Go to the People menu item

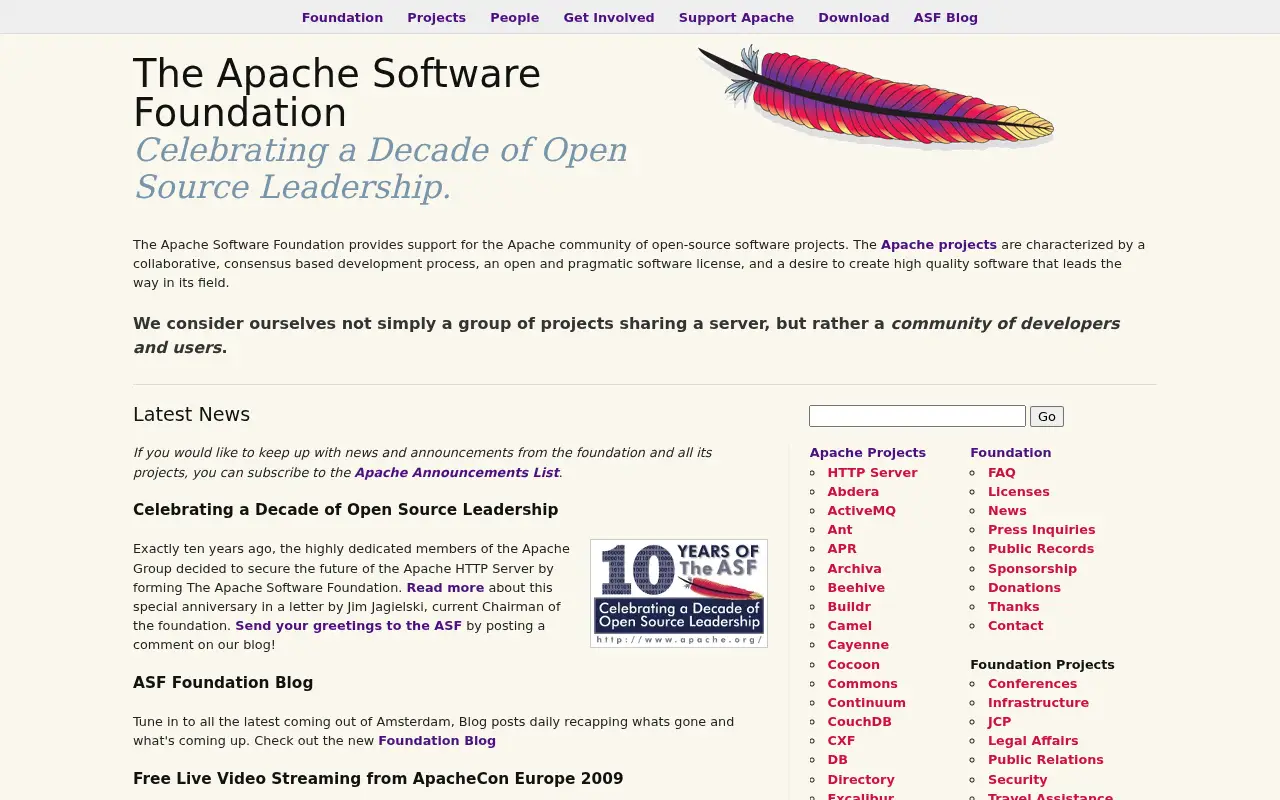click(514, 17)
